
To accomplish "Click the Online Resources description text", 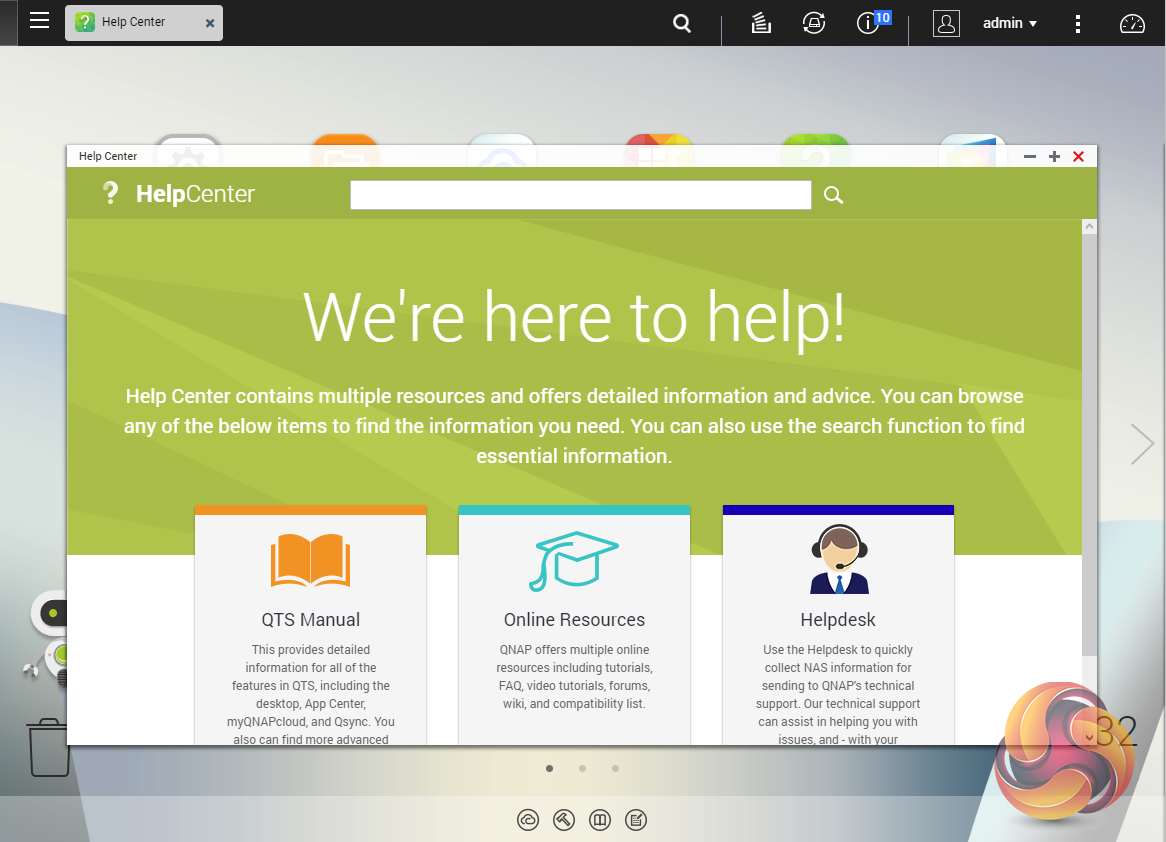I will coord(574,676).
